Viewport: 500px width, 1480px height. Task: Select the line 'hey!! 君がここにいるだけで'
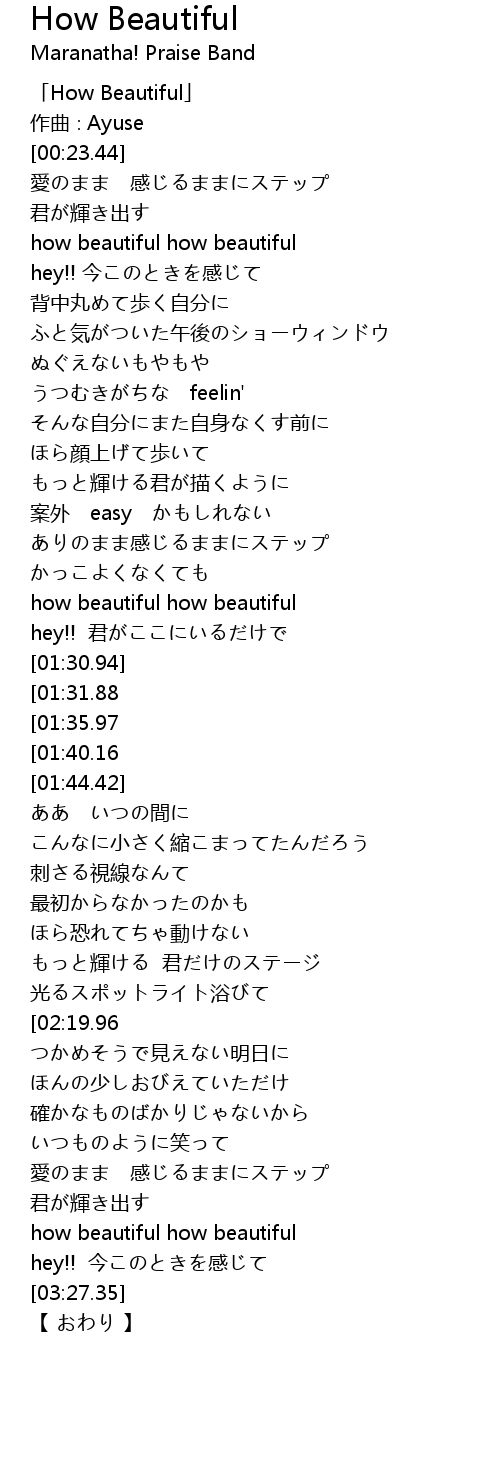point(159,633)
